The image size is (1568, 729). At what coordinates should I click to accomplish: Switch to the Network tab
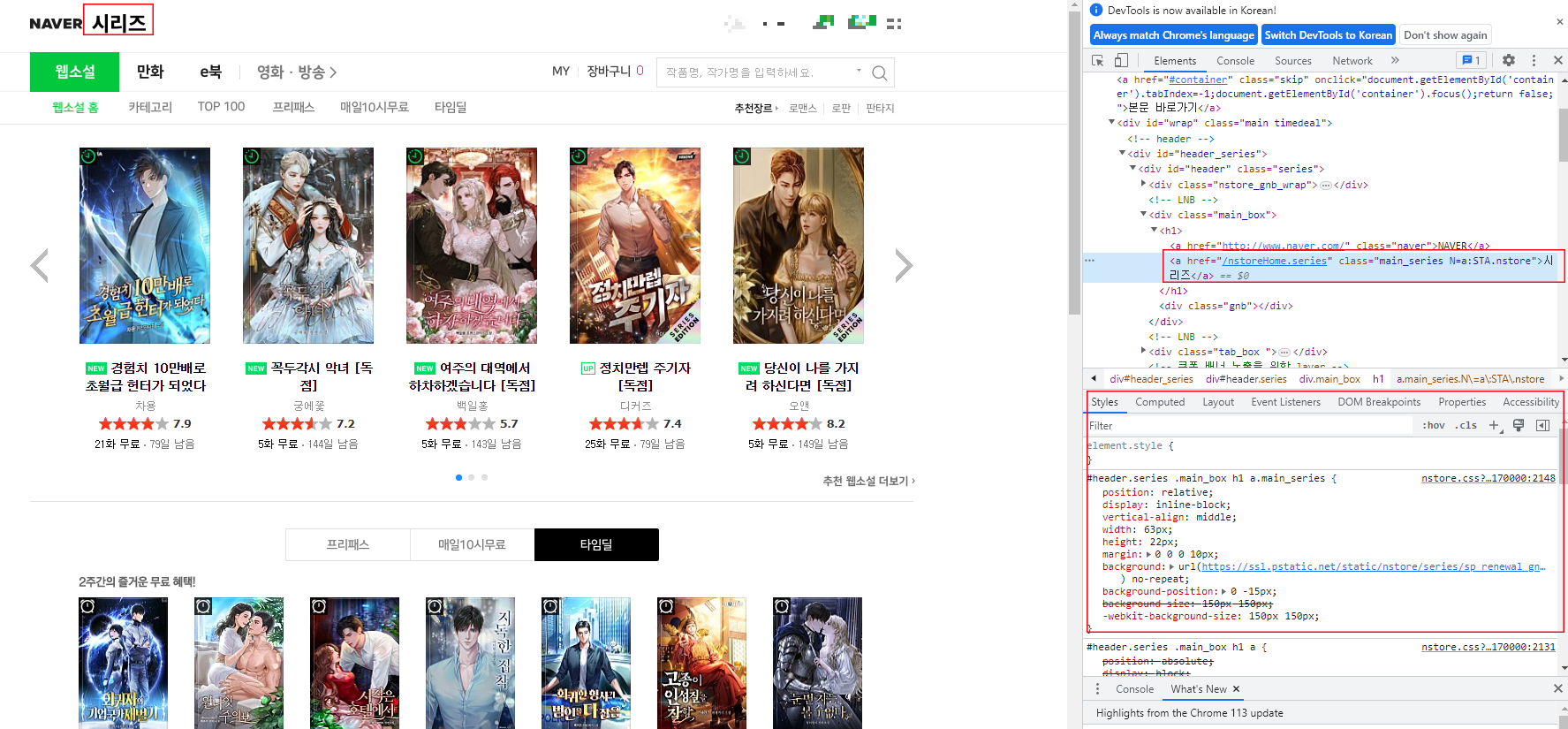point(1352,61)
